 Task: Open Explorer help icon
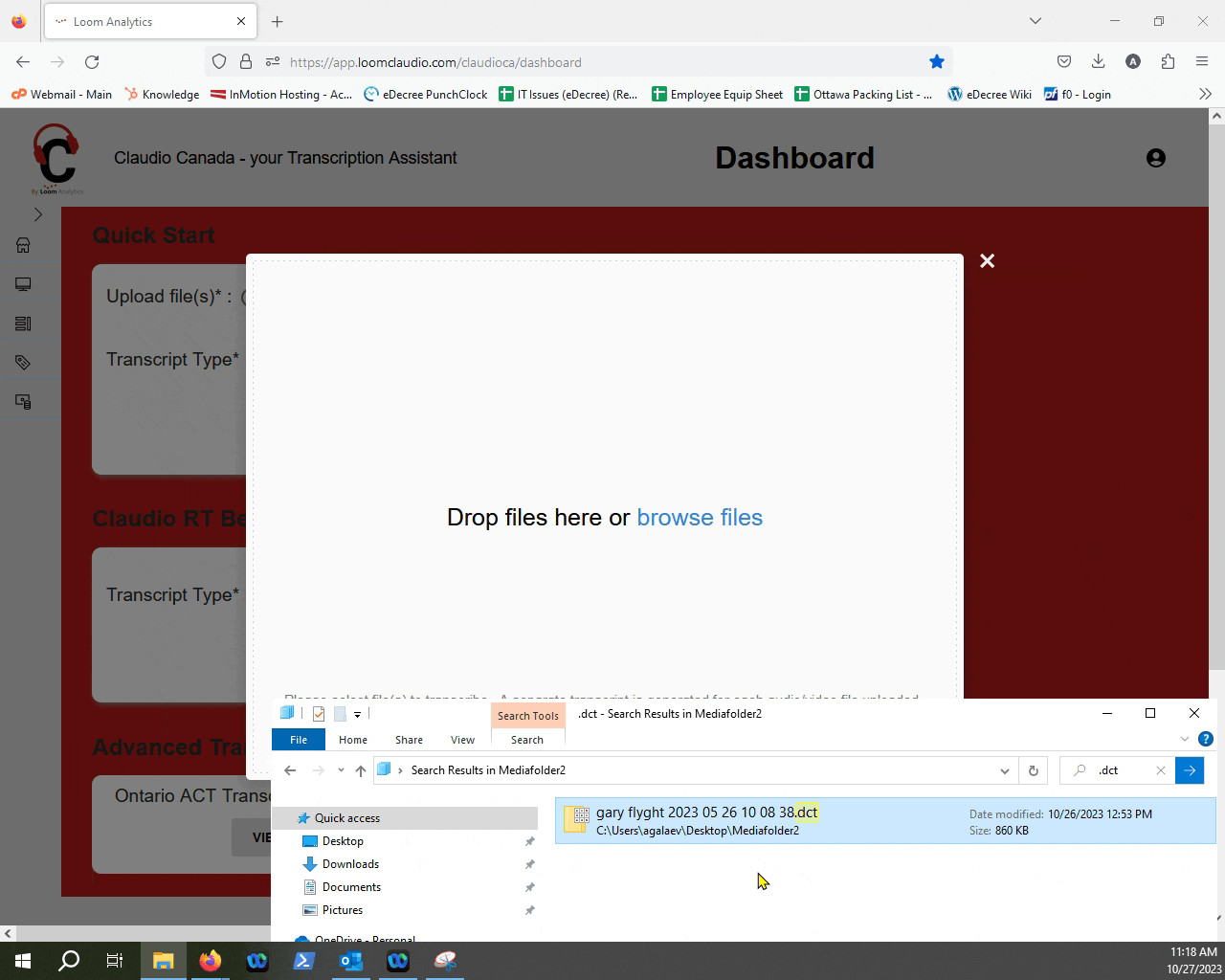1206,739
